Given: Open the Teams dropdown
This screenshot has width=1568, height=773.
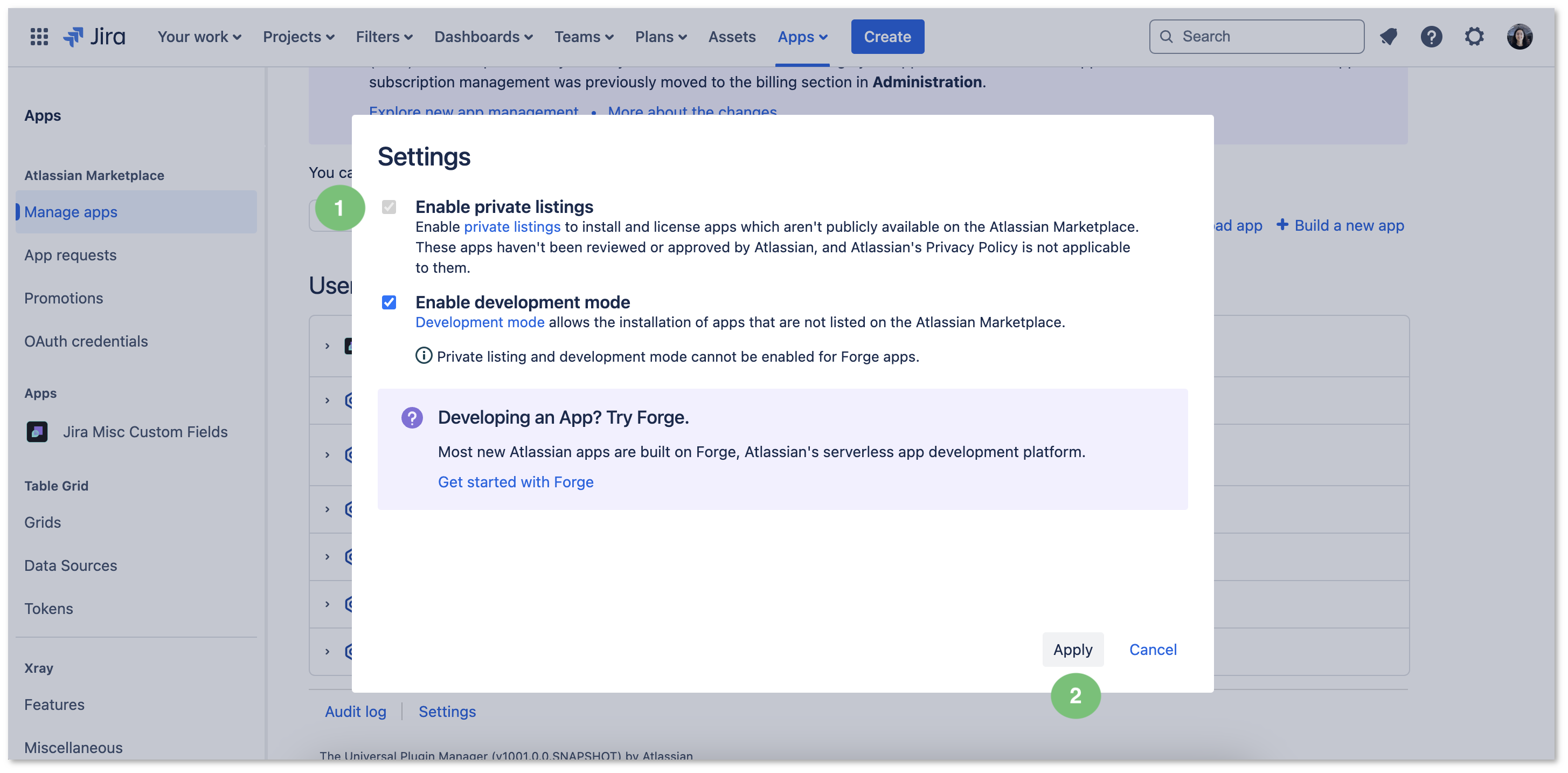Looking at the screenshot, I should click(x=584, y=37).
